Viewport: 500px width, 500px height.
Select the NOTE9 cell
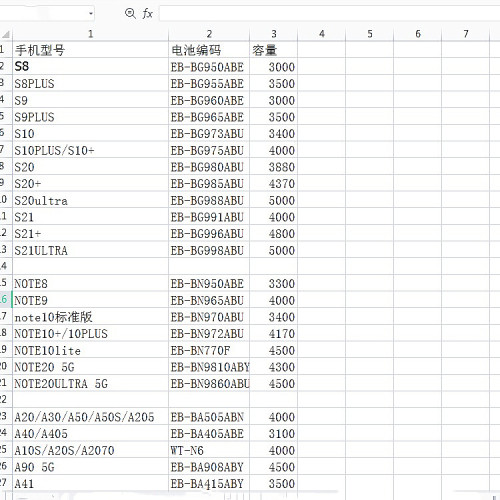(x=90, y=300)
